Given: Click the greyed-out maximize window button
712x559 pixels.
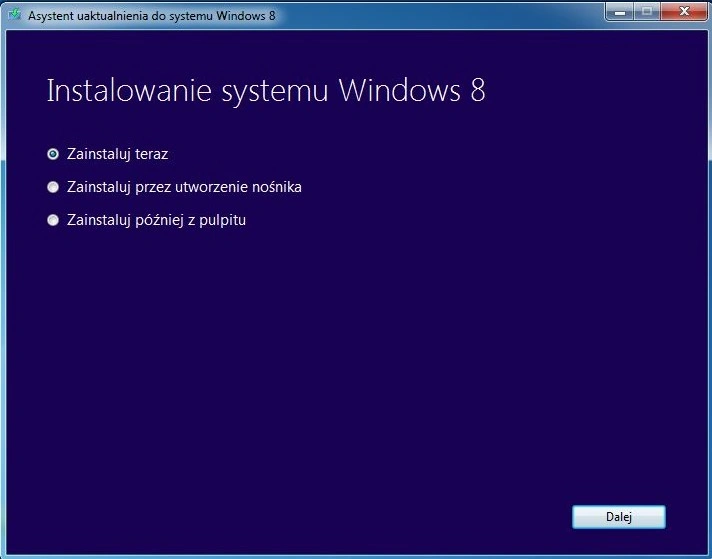Looking at the screenshot, I should (648, 12).
